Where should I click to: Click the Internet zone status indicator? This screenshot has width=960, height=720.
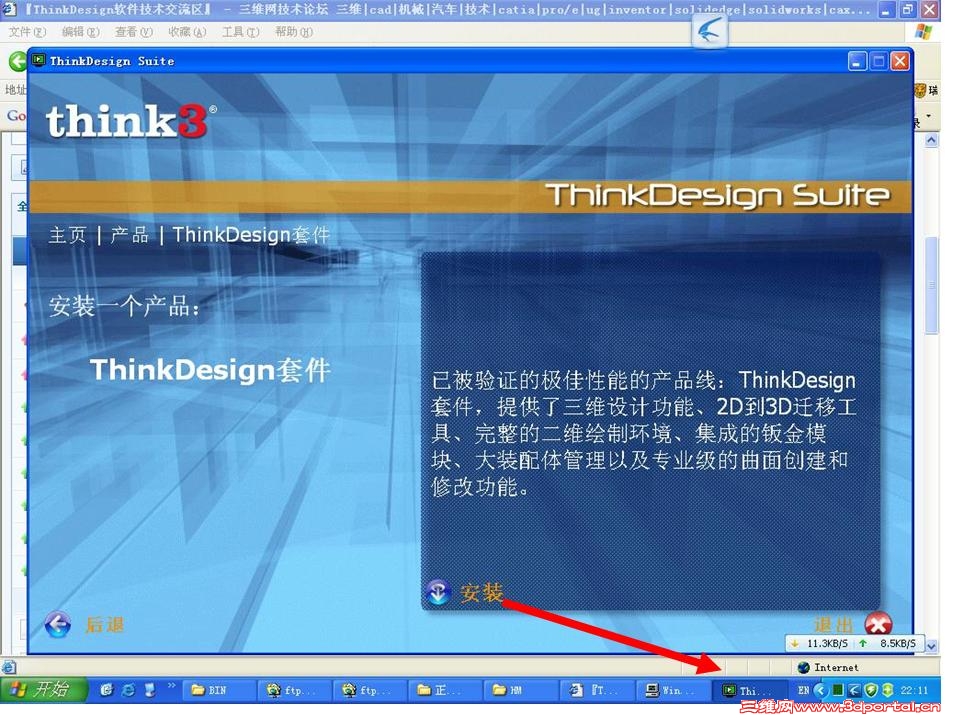pyautogui.click(x=828, y=667)
